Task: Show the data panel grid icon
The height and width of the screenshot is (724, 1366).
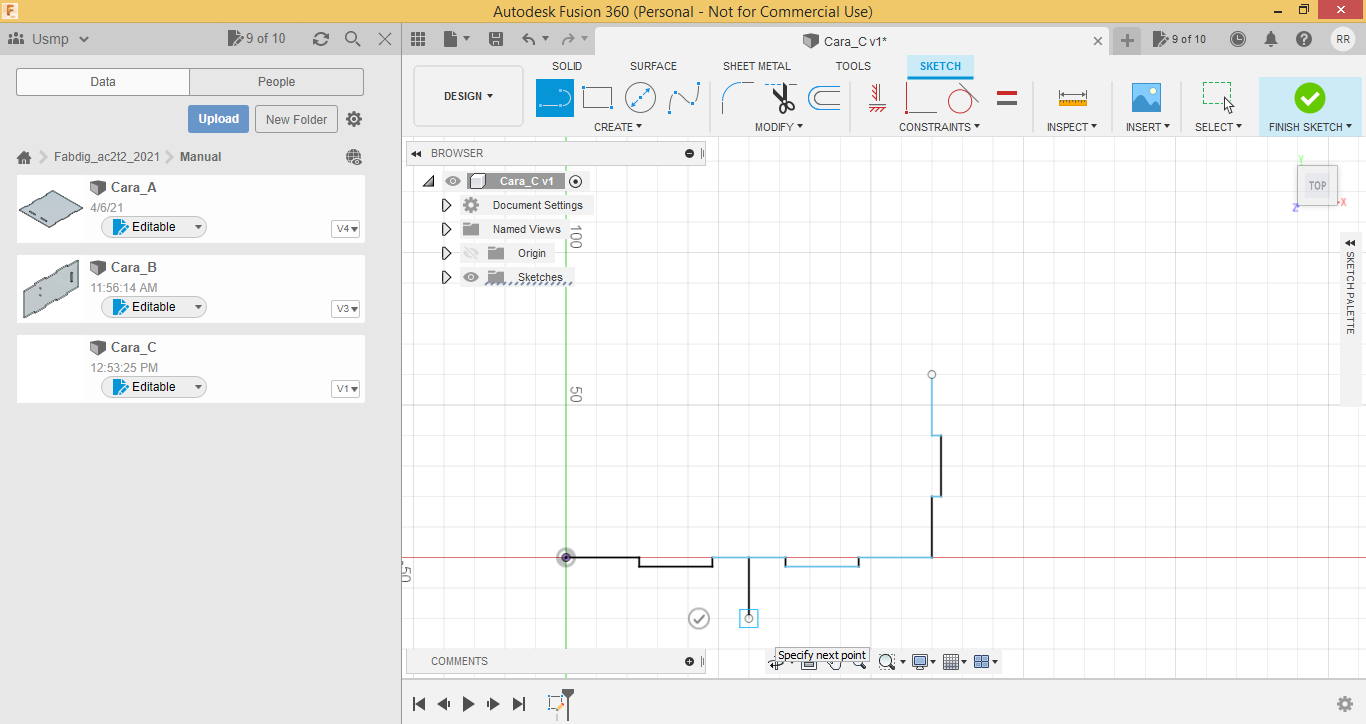Action: pyautogui.click(x=418, y=39)
